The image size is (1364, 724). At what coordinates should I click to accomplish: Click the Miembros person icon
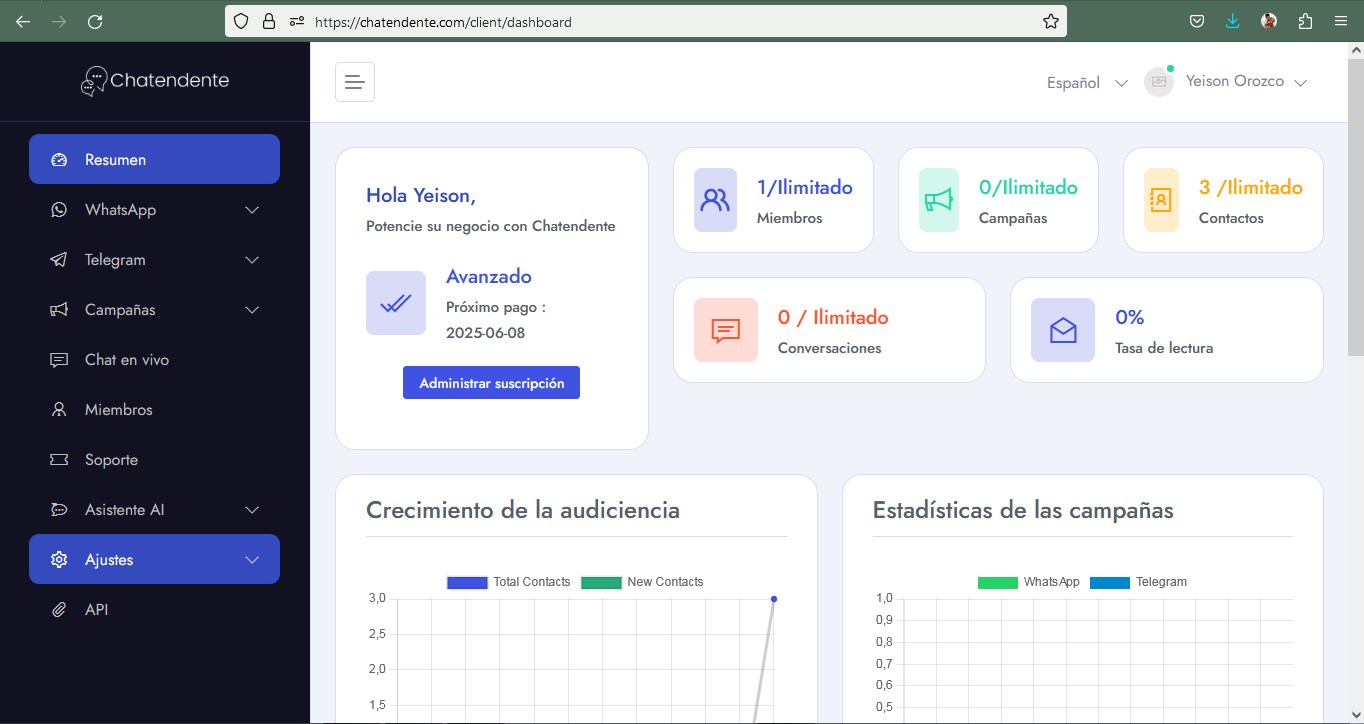pyautogui.click(x=59, y=410)
